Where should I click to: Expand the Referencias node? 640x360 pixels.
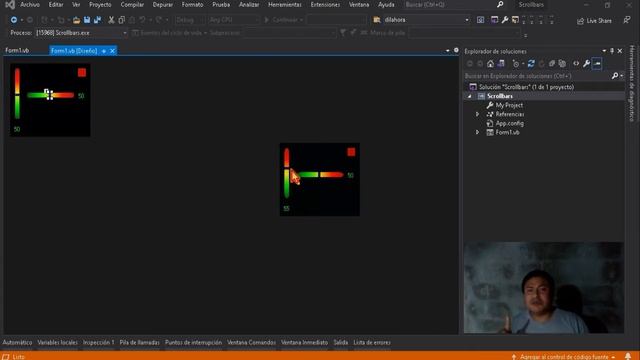pos(477,114)
